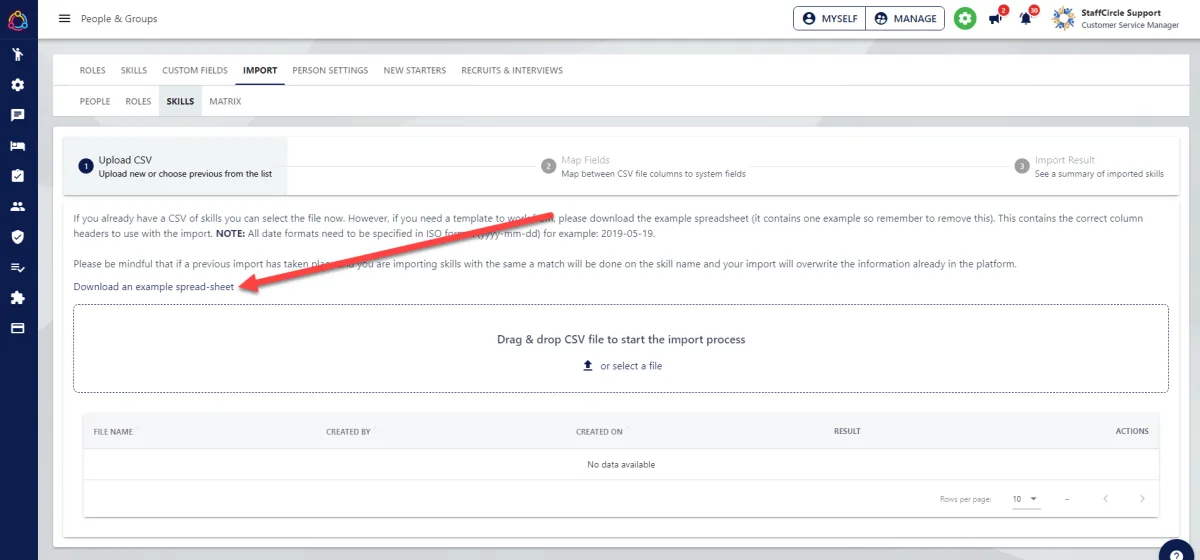The width and height of the screenshot is (1200, 560).
Task: Open the clipboard check icon in the sidebar
Action: click(18, 176)
